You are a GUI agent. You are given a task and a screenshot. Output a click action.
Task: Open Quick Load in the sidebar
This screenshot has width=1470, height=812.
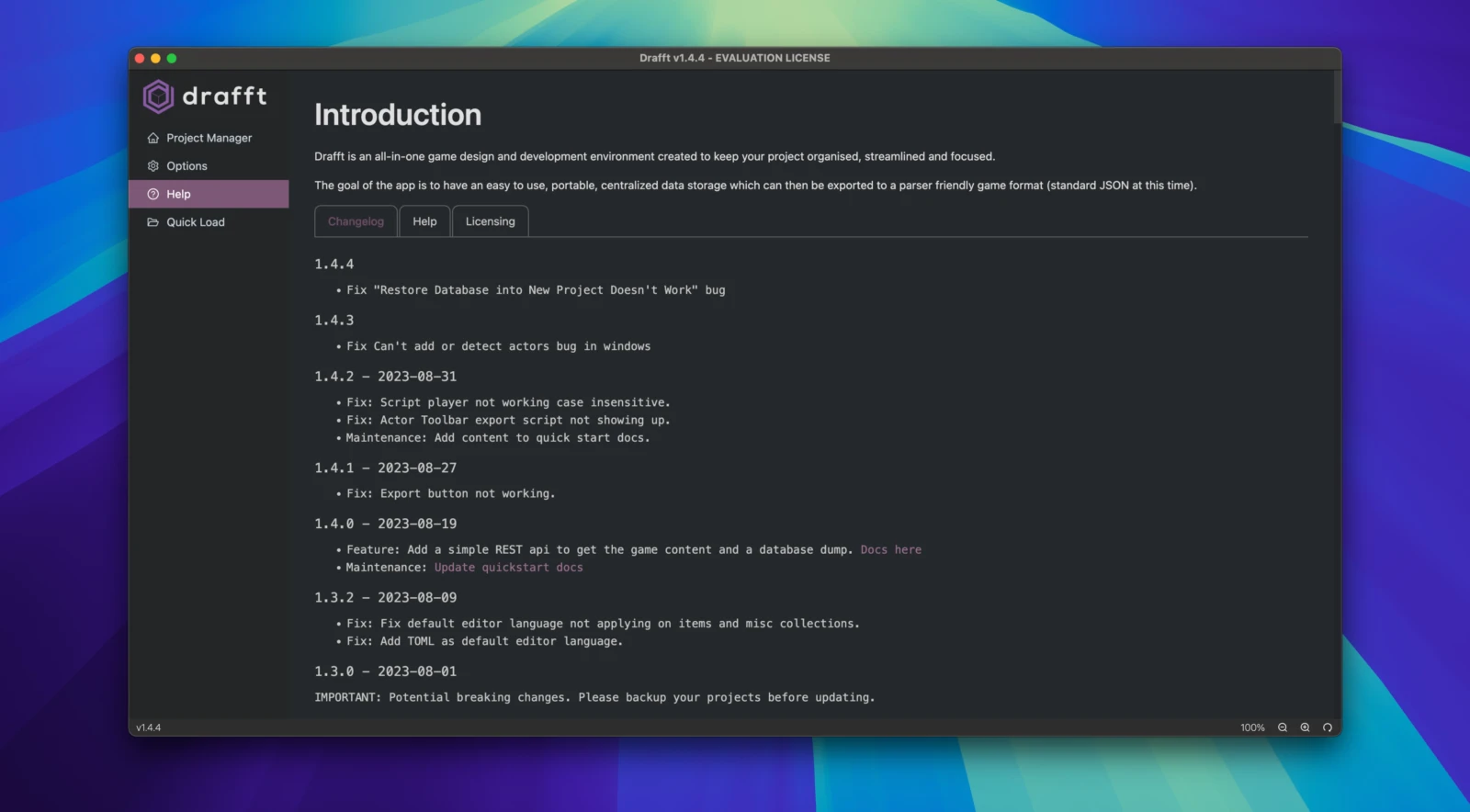click(x=209, y=222)
